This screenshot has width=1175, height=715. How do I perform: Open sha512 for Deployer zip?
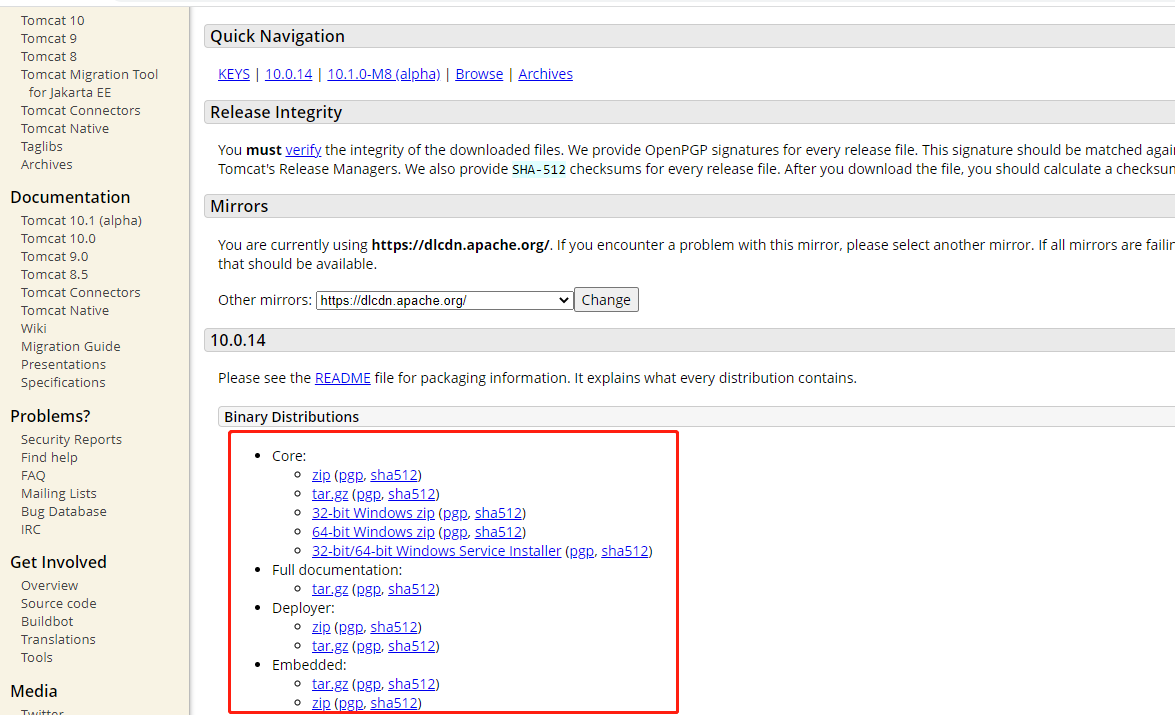pyautogui.click(x=394, y=627)
